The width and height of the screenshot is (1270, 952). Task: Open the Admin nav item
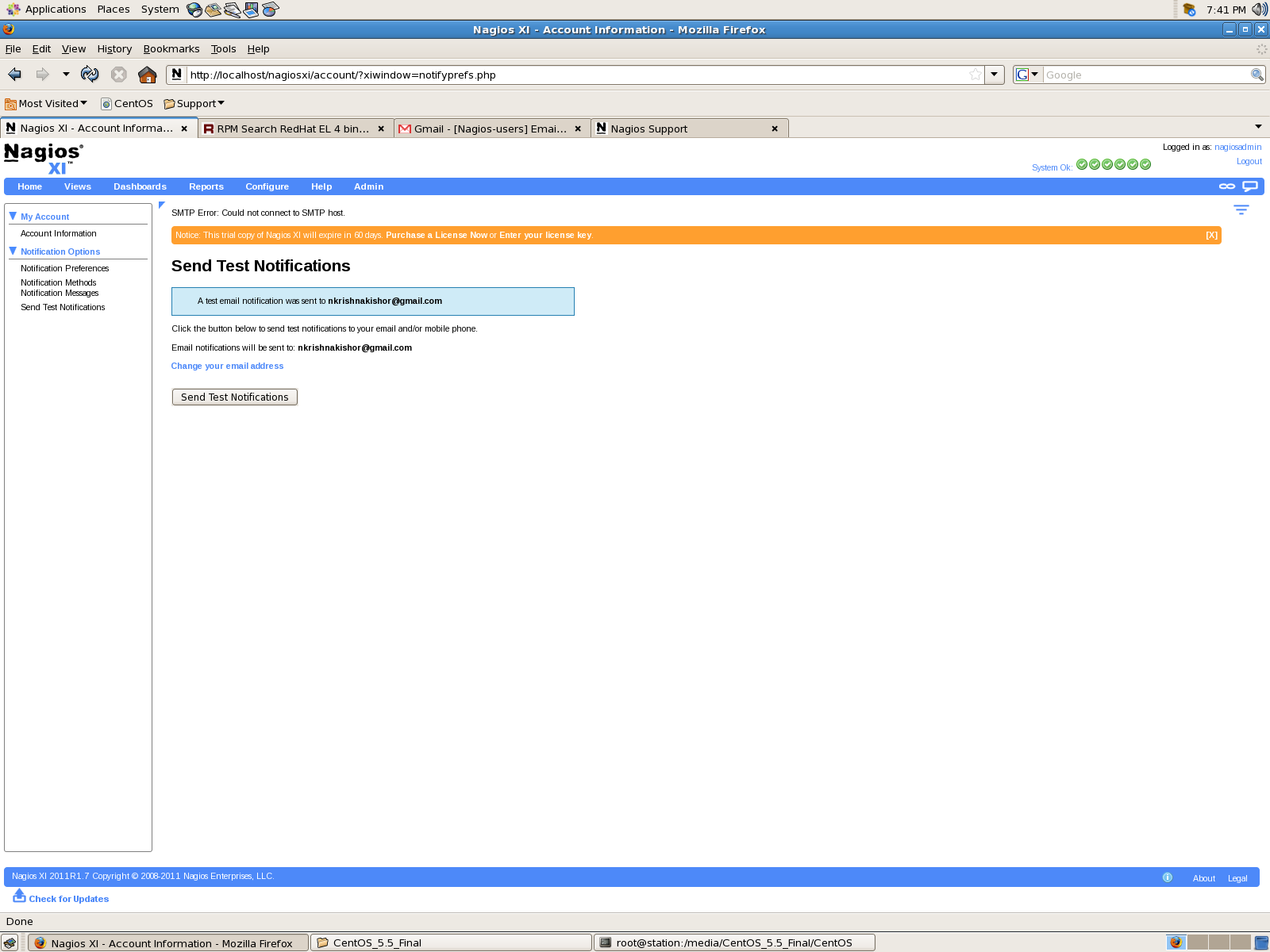point(368,186)
